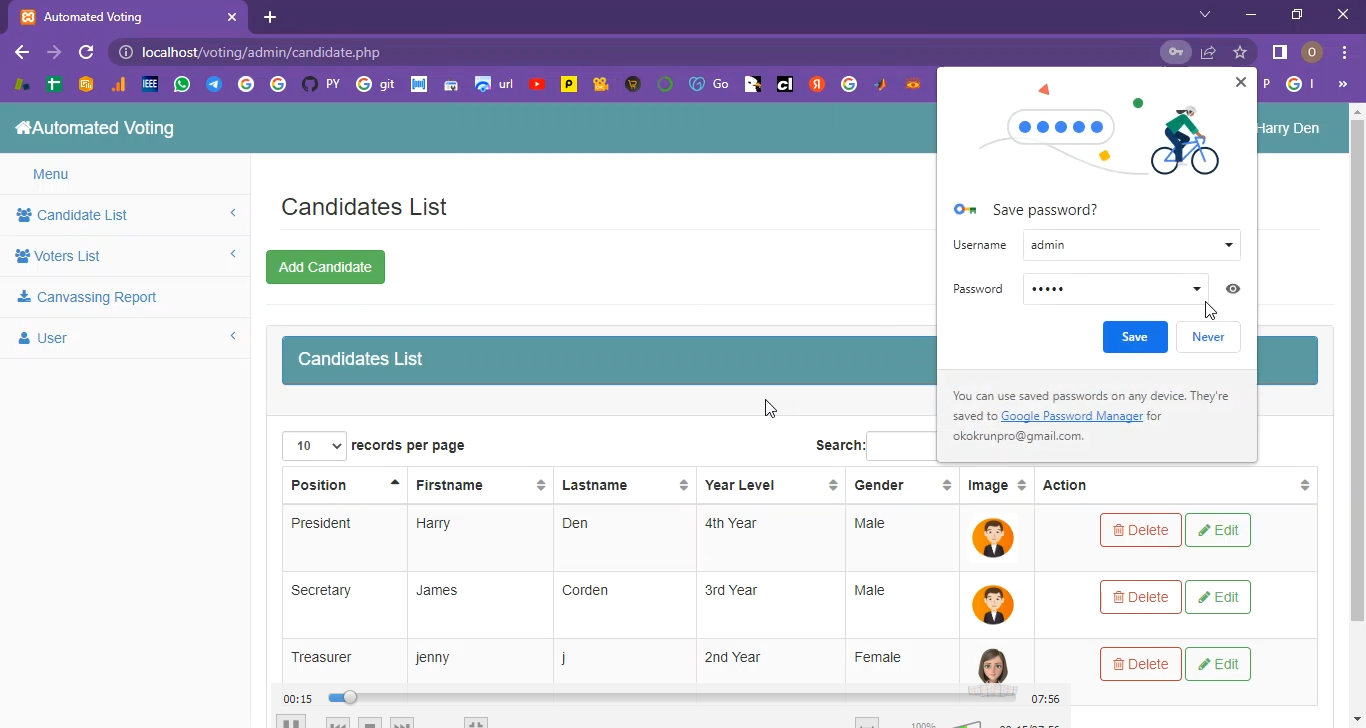1366x728 pixels.
Task: Click the video progress slider handle
Action: click(x=347, y=698)
